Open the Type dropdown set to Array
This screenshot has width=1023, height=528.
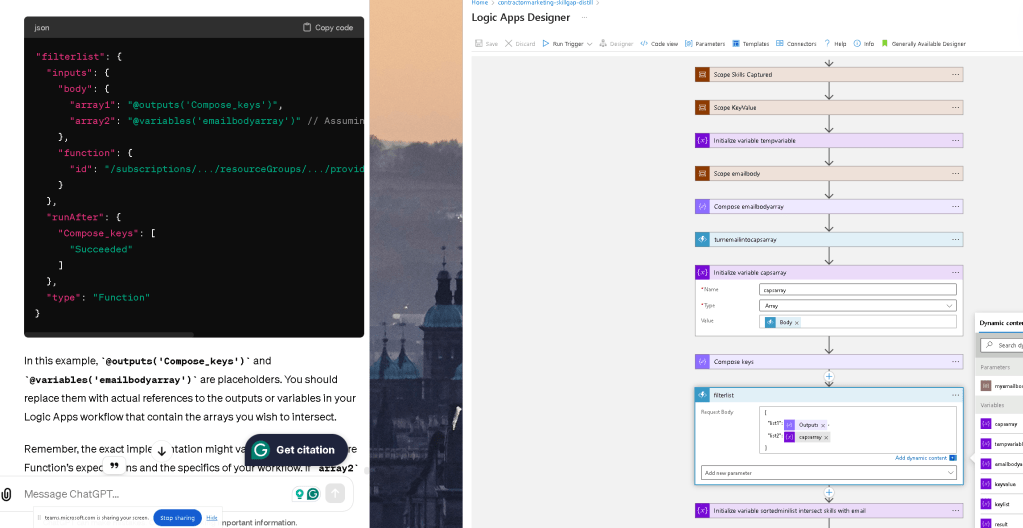(x=858, y=305)
